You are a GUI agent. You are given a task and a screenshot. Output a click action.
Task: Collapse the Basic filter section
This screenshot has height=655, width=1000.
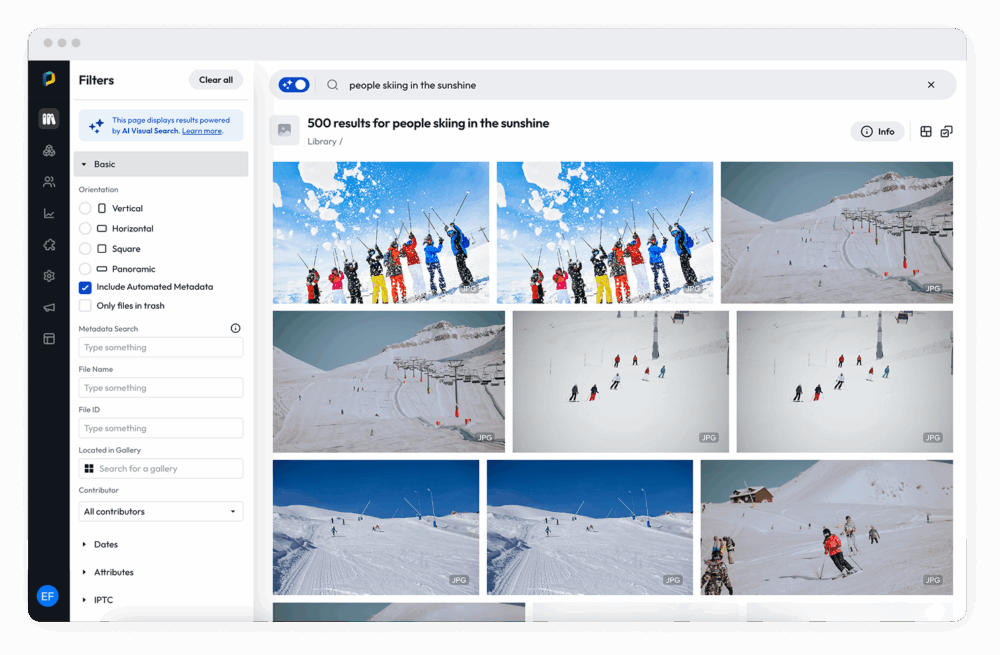[x=161, y=164]
